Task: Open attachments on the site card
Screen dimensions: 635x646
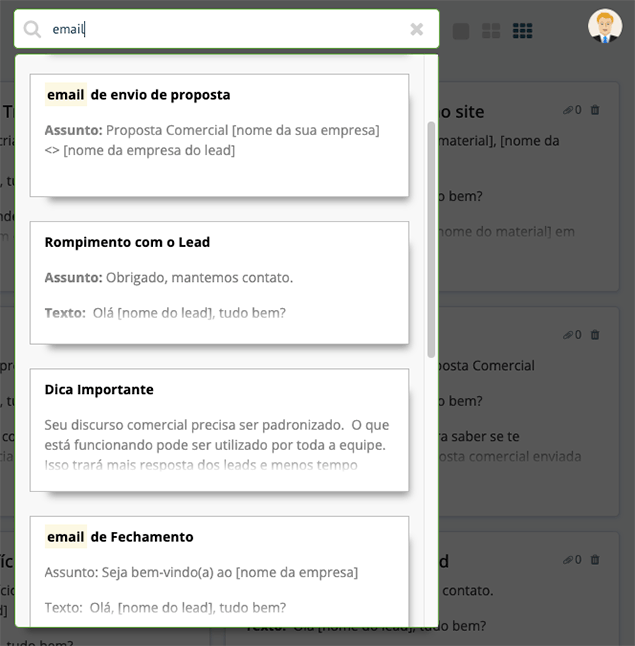Action: pyautogui.click(x=572, y=110)
